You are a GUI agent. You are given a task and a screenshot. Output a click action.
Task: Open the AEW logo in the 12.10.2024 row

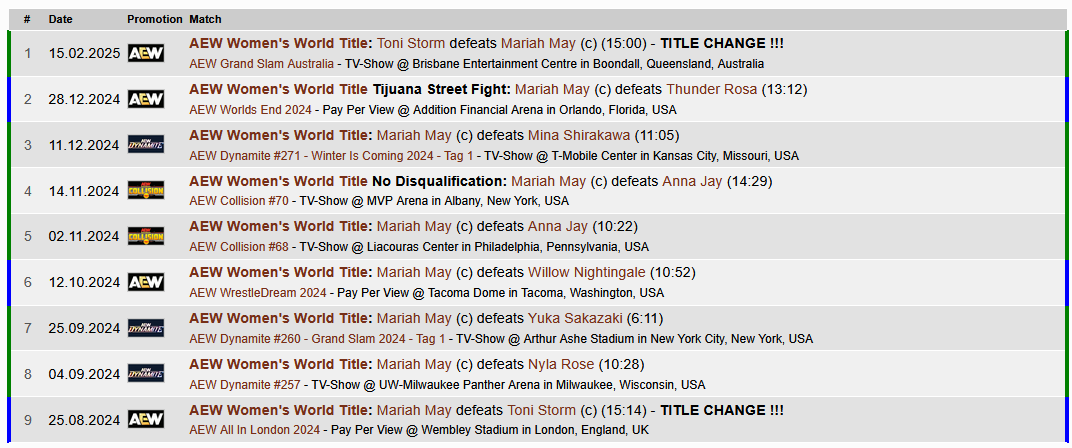point(146,282)
